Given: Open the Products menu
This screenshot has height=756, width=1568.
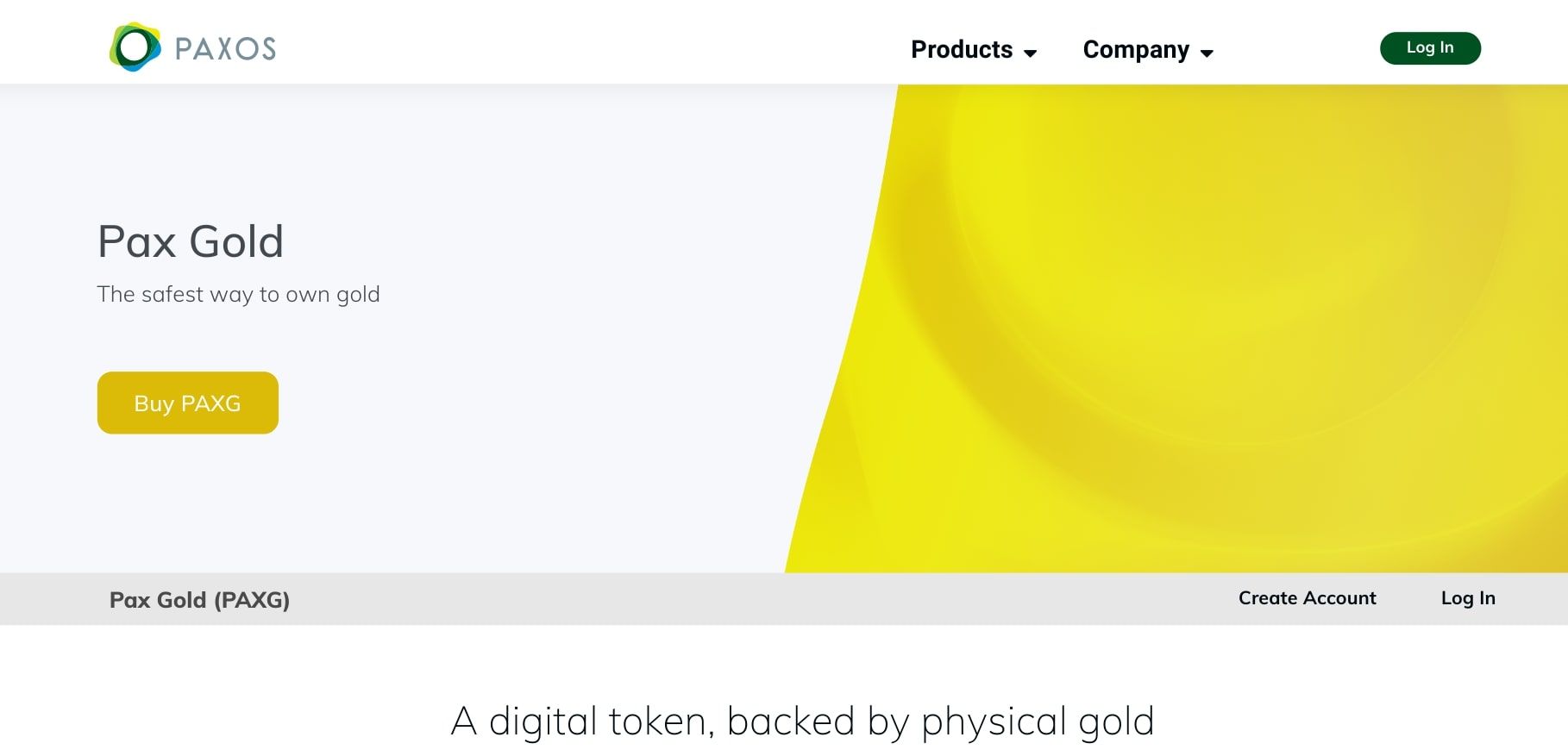Looking at the screenshot, I should pos(962,50).
